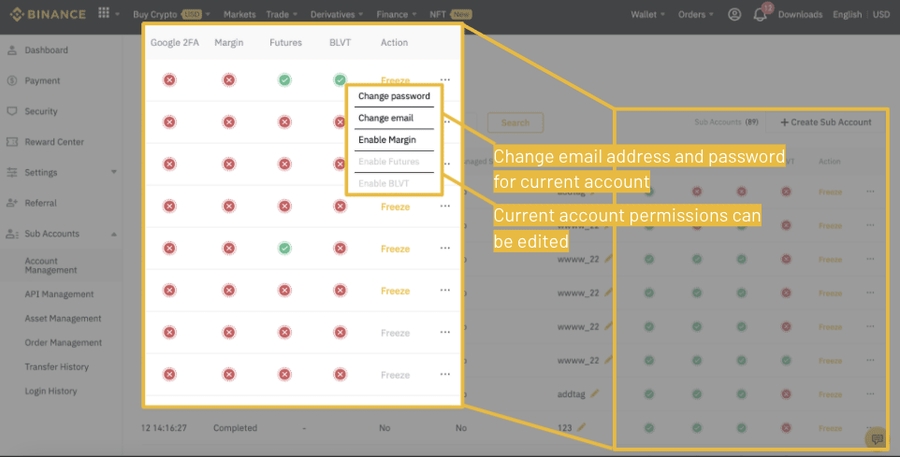Click the Search button
The height and width of the screenshot is (457, 900).
(515, 123)
